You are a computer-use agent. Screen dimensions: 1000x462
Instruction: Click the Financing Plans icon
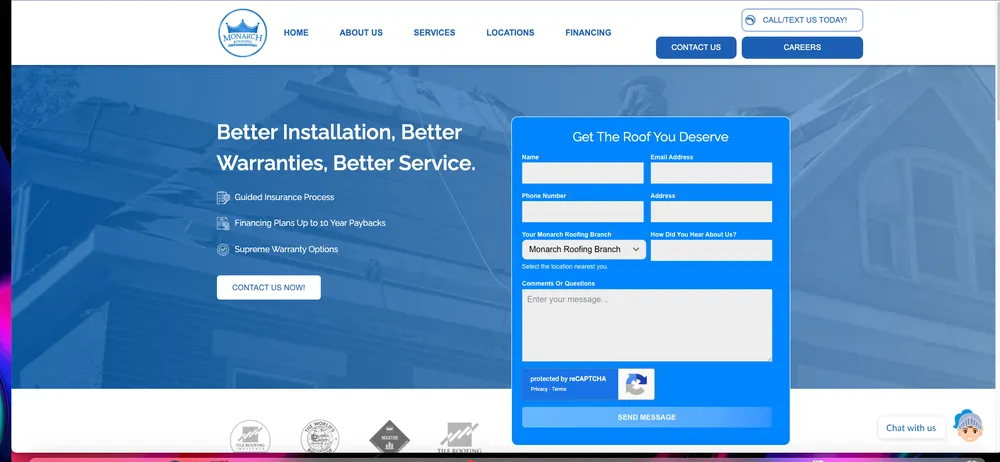223,223
